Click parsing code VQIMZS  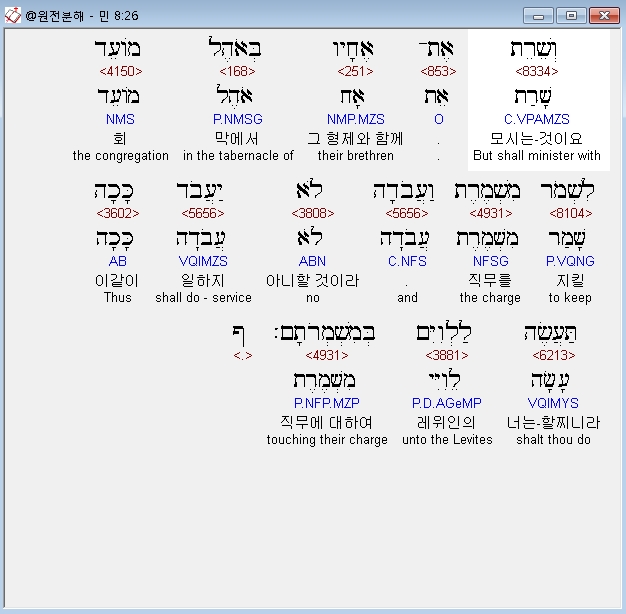tap(203, 261)
